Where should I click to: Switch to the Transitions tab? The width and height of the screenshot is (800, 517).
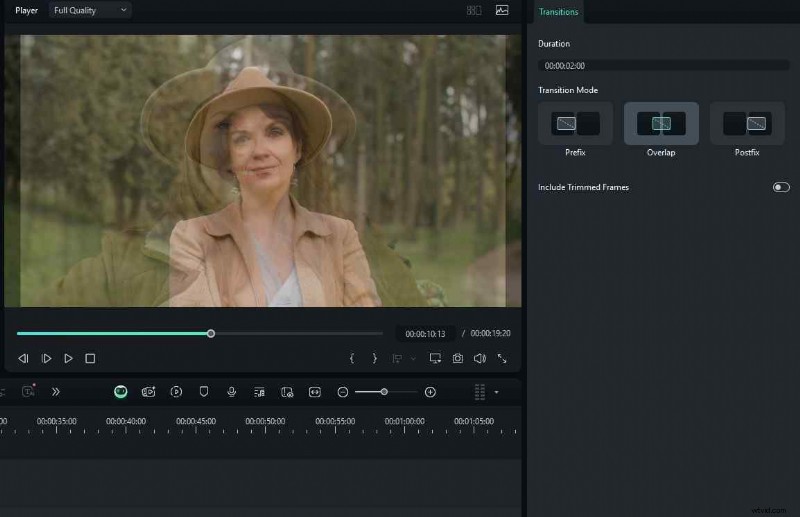558,11
